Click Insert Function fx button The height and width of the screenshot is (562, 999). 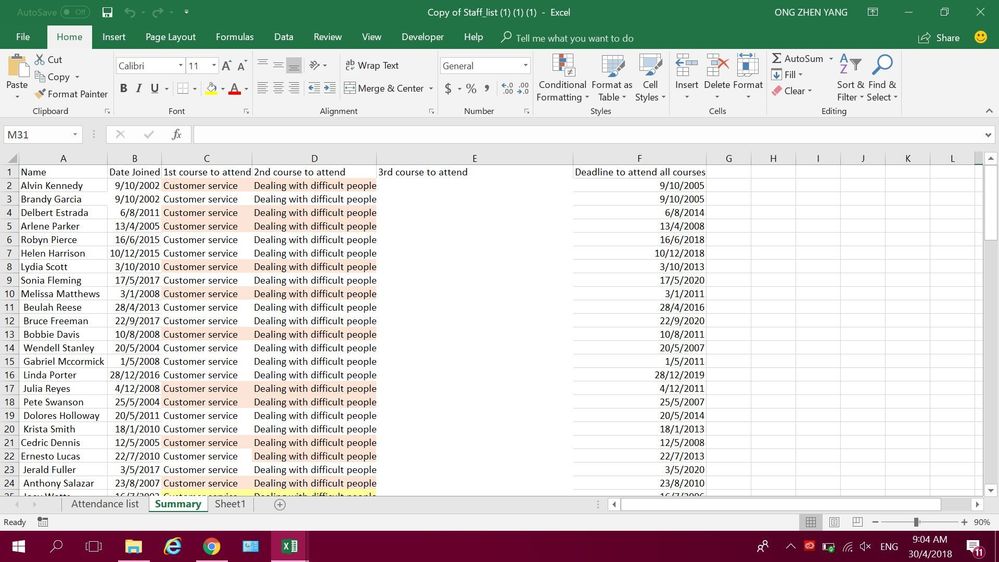pos(176,134)
